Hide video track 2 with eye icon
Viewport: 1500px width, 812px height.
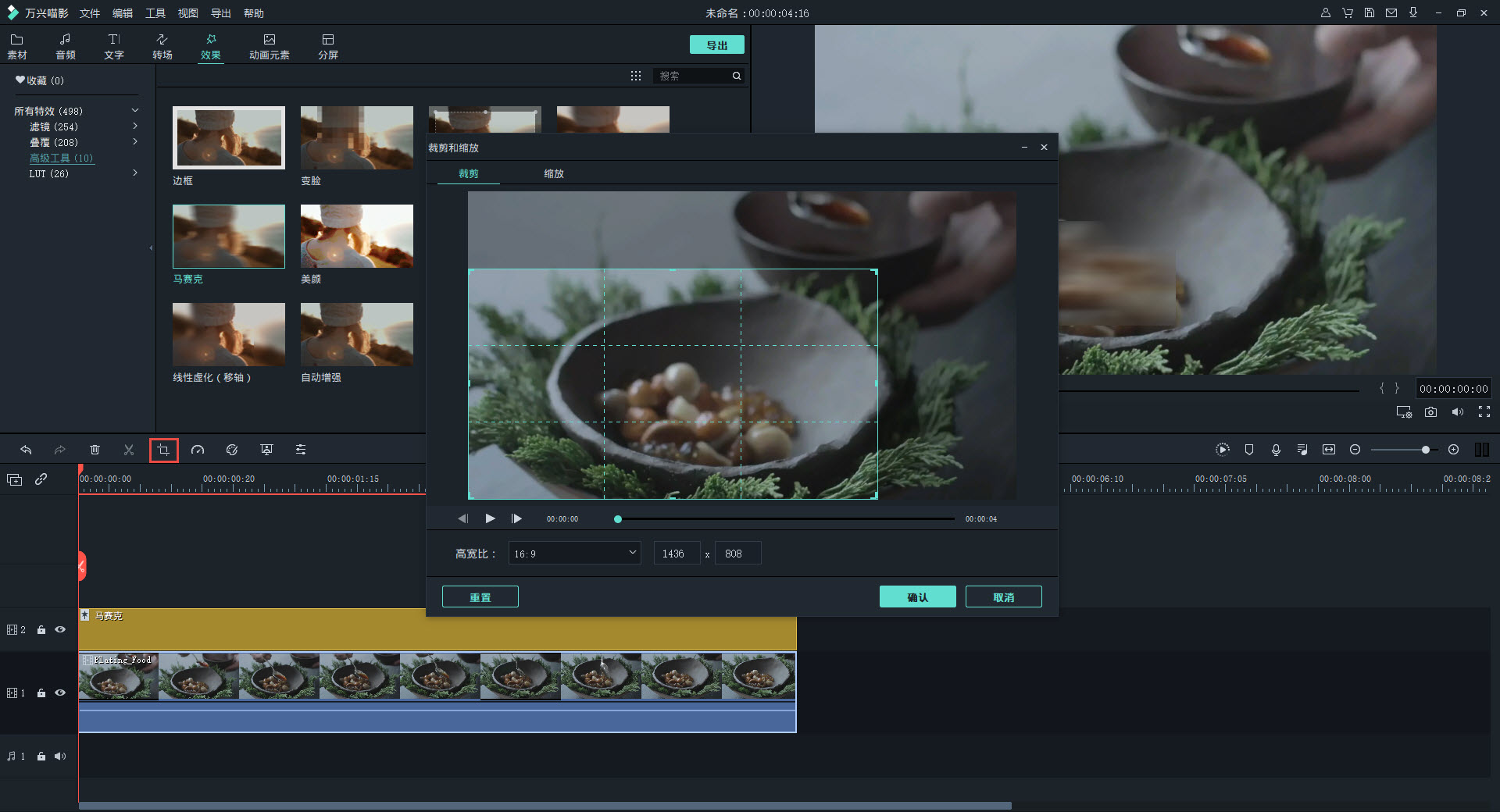click(x=60, y=629)
